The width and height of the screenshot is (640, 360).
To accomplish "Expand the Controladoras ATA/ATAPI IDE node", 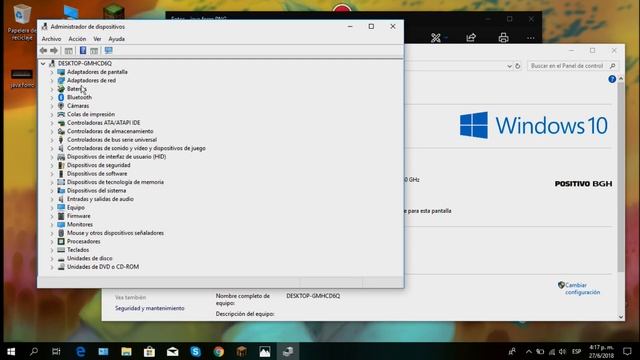I will click(52, 123).
